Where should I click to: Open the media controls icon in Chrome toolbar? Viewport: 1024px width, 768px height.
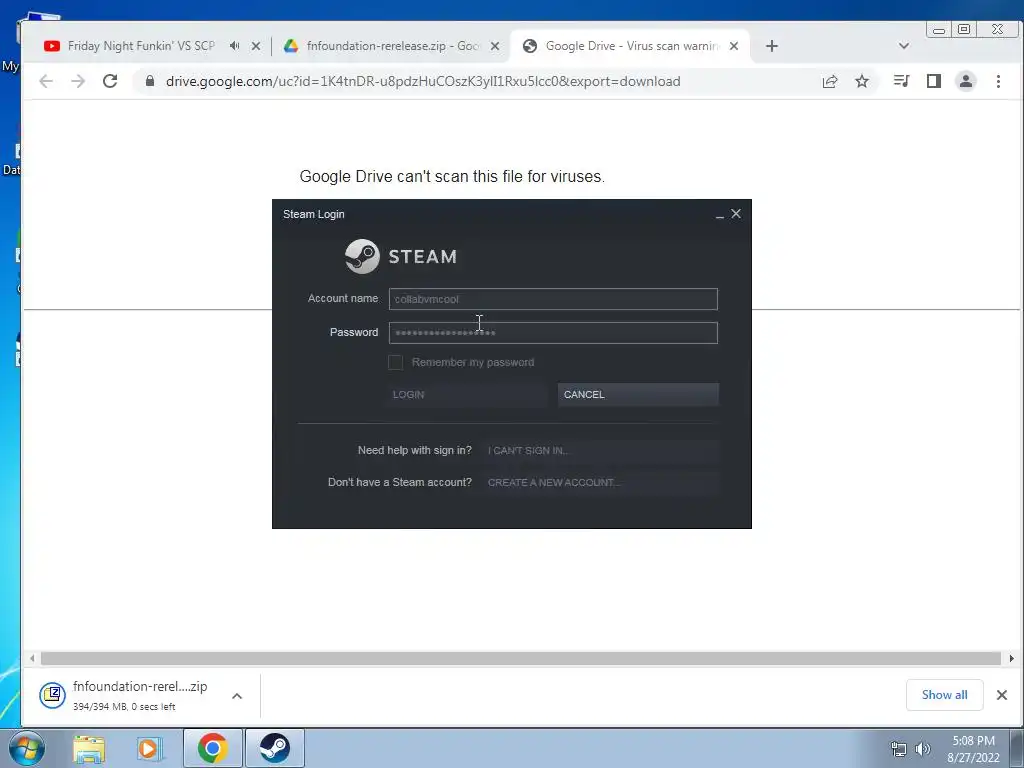point(902,81)
